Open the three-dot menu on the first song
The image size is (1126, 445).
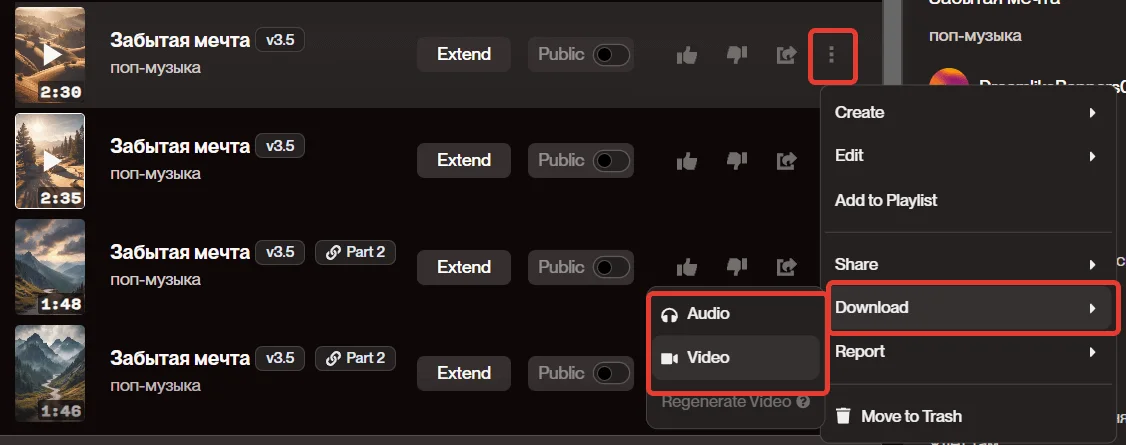(832, 55)
